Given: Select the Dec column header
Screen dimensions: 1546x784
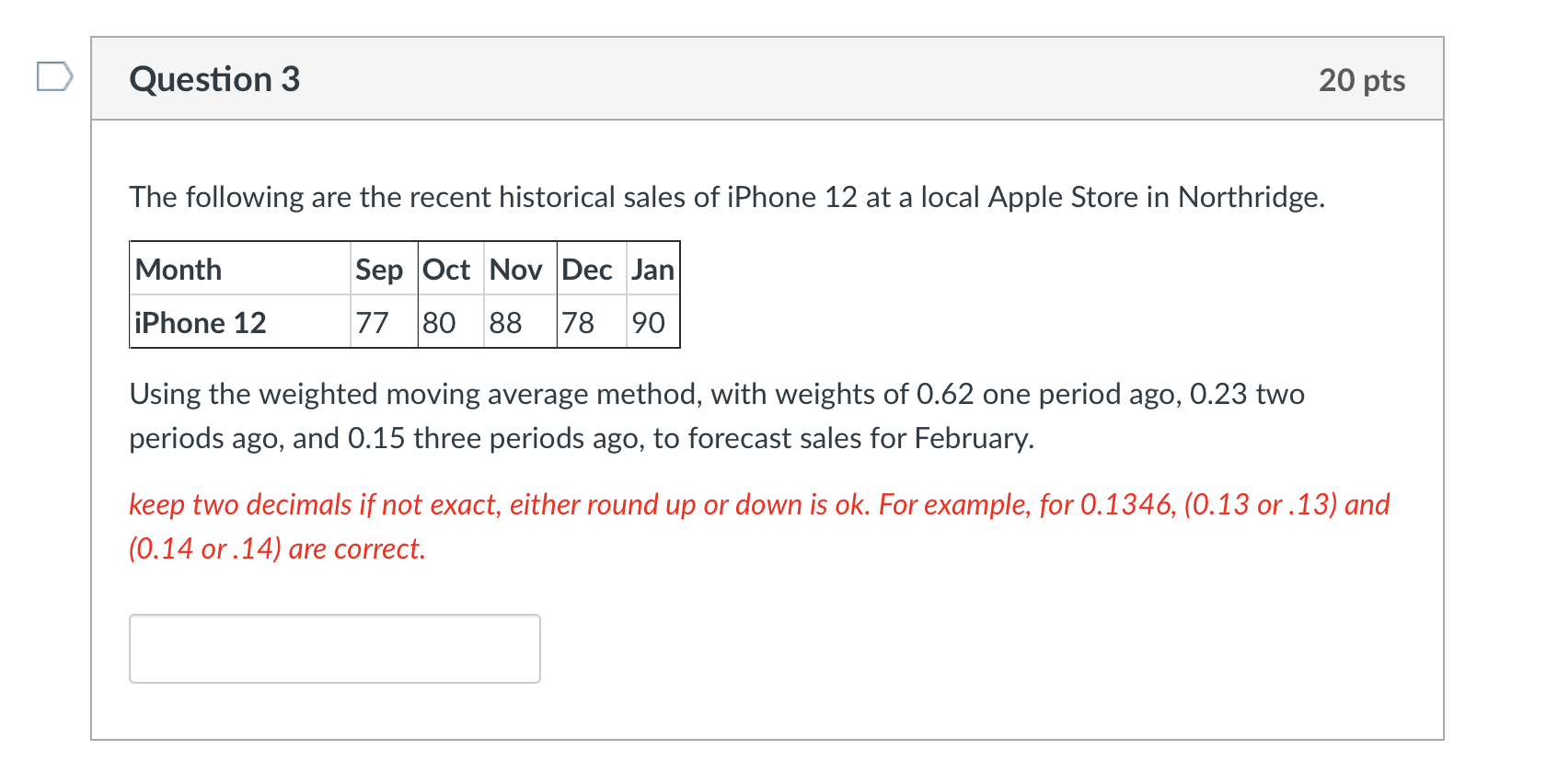Looking at the screenshot, I should [587, 270].
